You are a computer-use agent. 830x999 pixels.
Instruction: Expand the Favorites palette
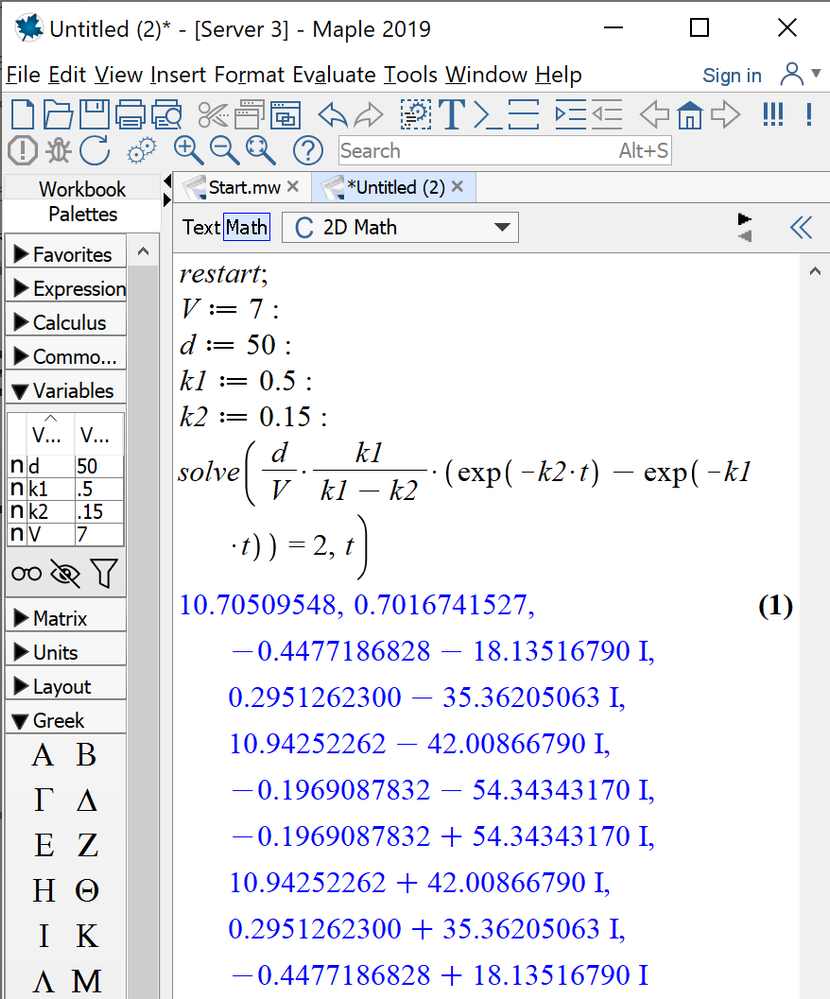click(x=66, y=254)
